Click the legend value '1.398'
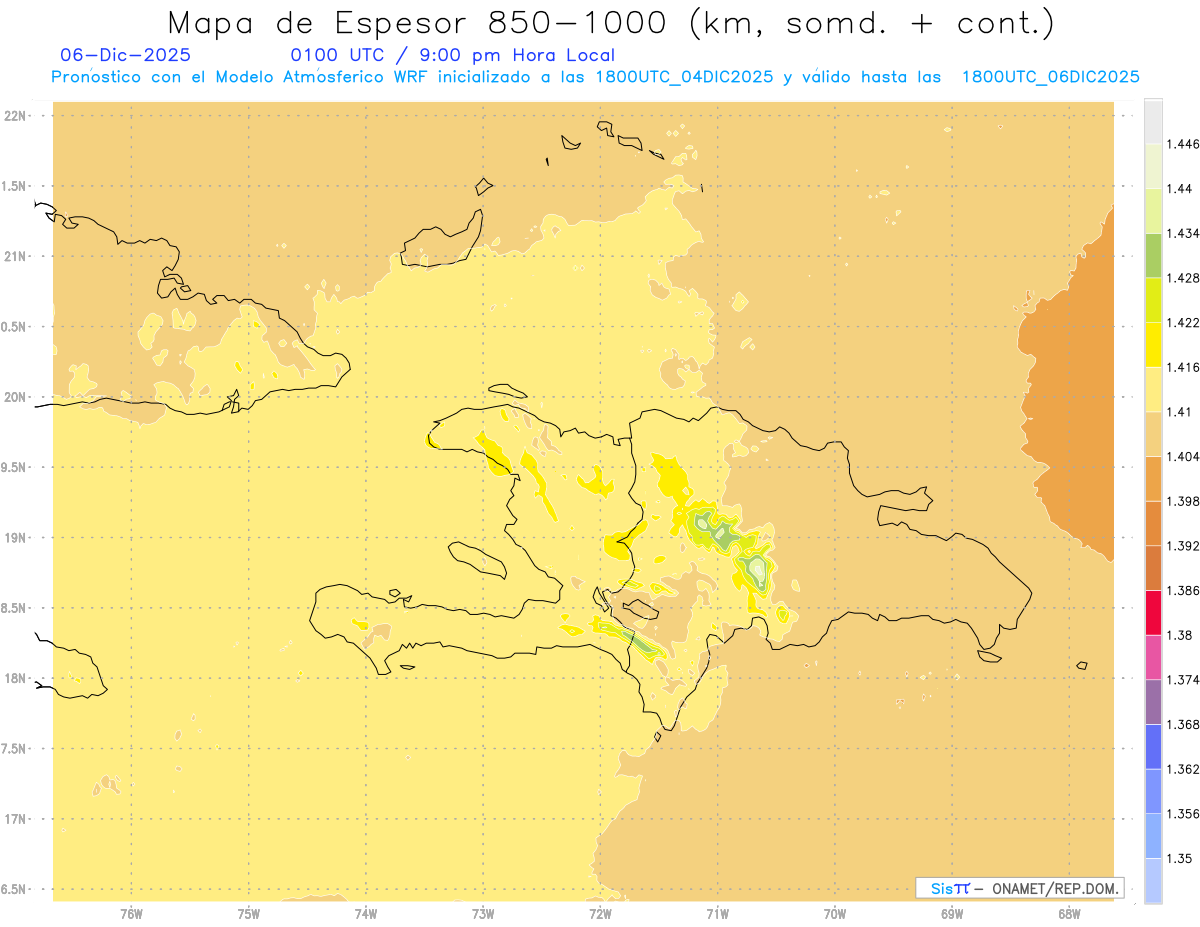This screenshot has height=927, width=1200. pos(1183,501)
